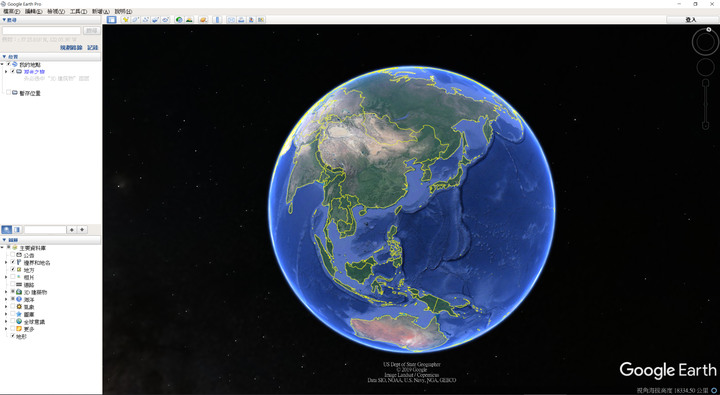Screen dimensions: 720x395
Task: Disable the 地方 places layer checkbox
Action: (13, 270)
